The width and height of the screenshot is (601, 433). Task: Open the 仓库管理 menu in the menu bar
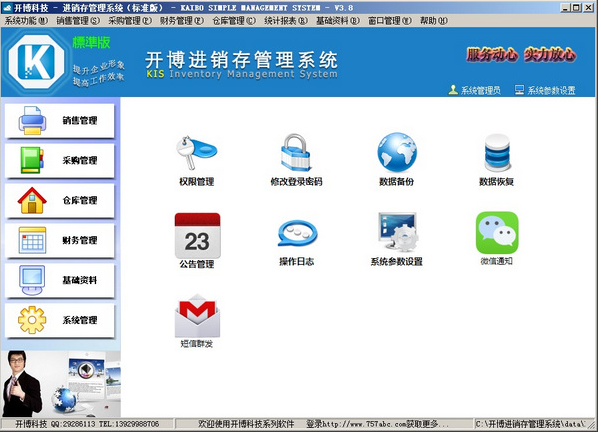pos(234,21)
